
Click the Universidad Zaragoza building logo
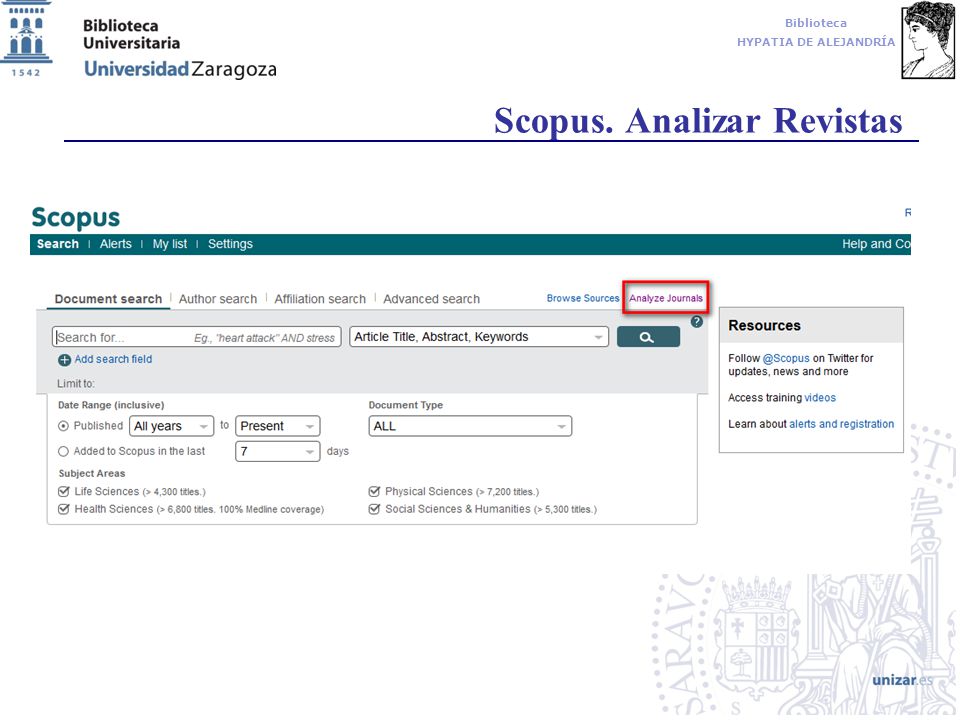click(26, 39)
